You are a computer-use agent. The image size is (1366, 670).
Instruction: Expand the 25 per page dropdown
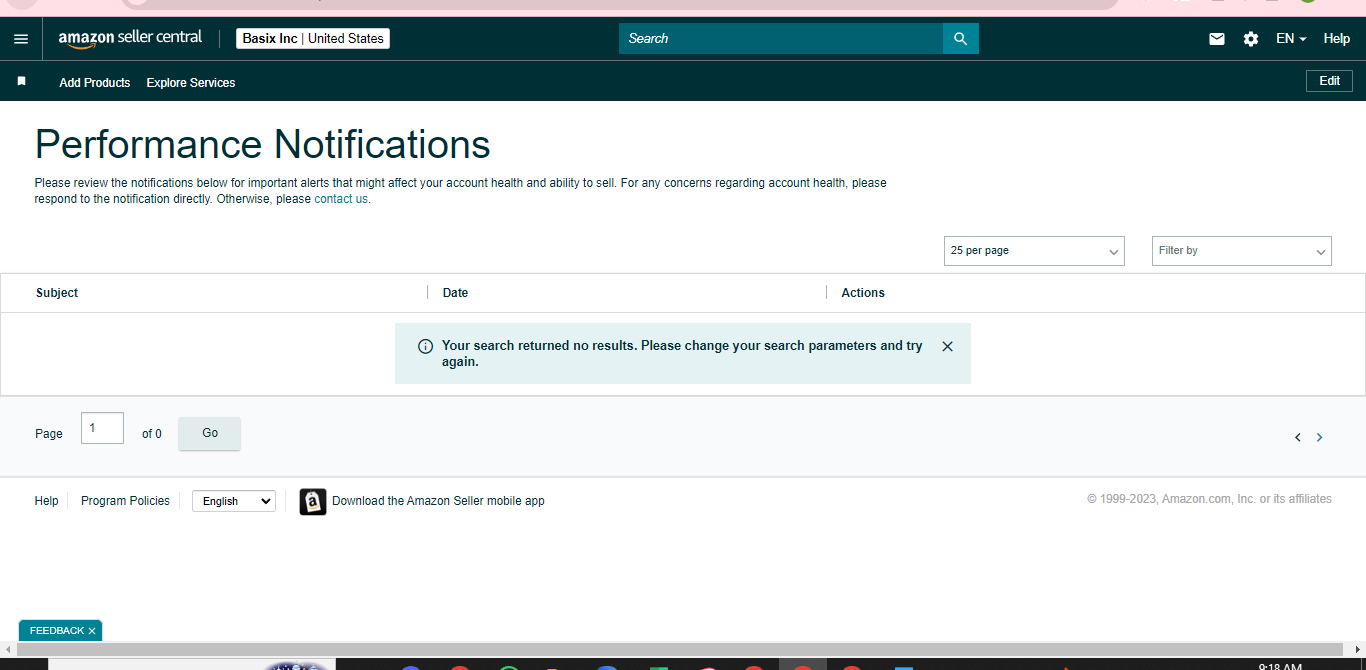(x=1034, y=251)
